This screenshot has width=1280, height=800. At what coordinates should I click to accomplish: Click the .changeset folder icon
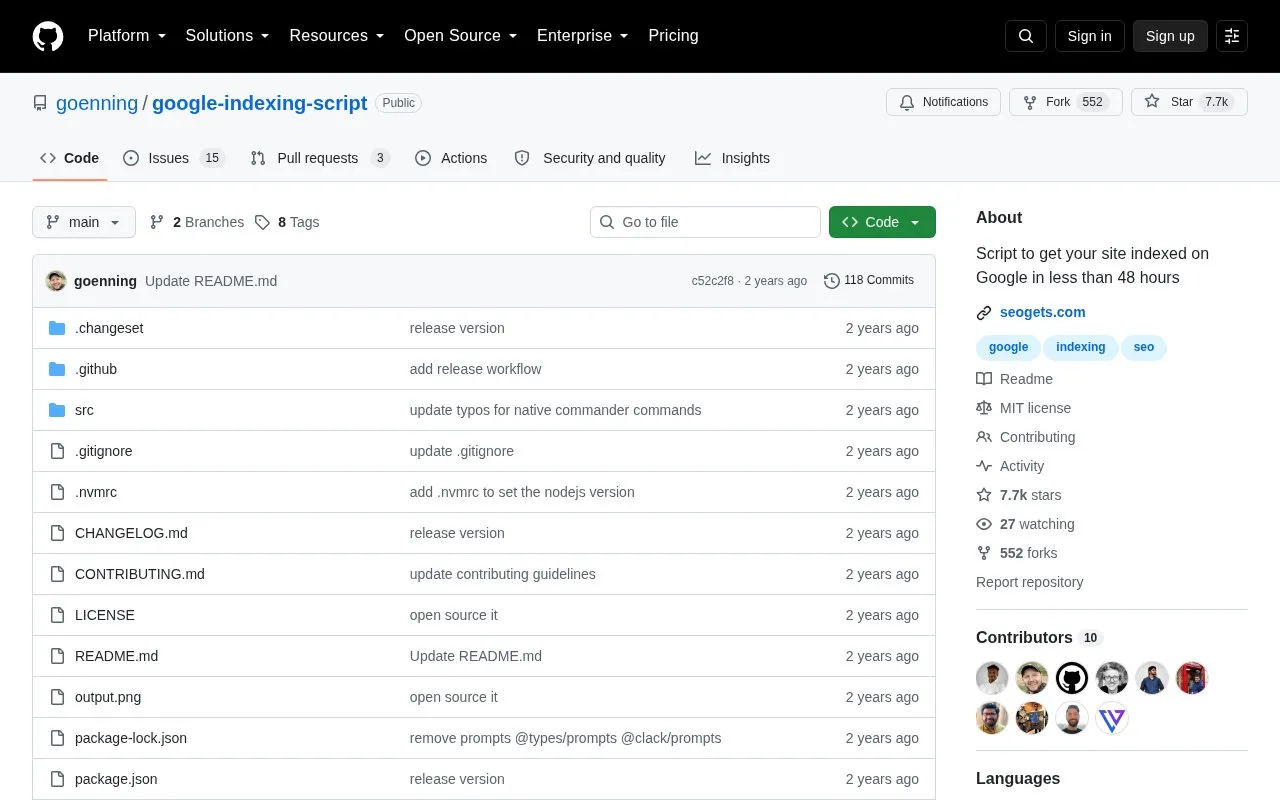pos(57,328)
